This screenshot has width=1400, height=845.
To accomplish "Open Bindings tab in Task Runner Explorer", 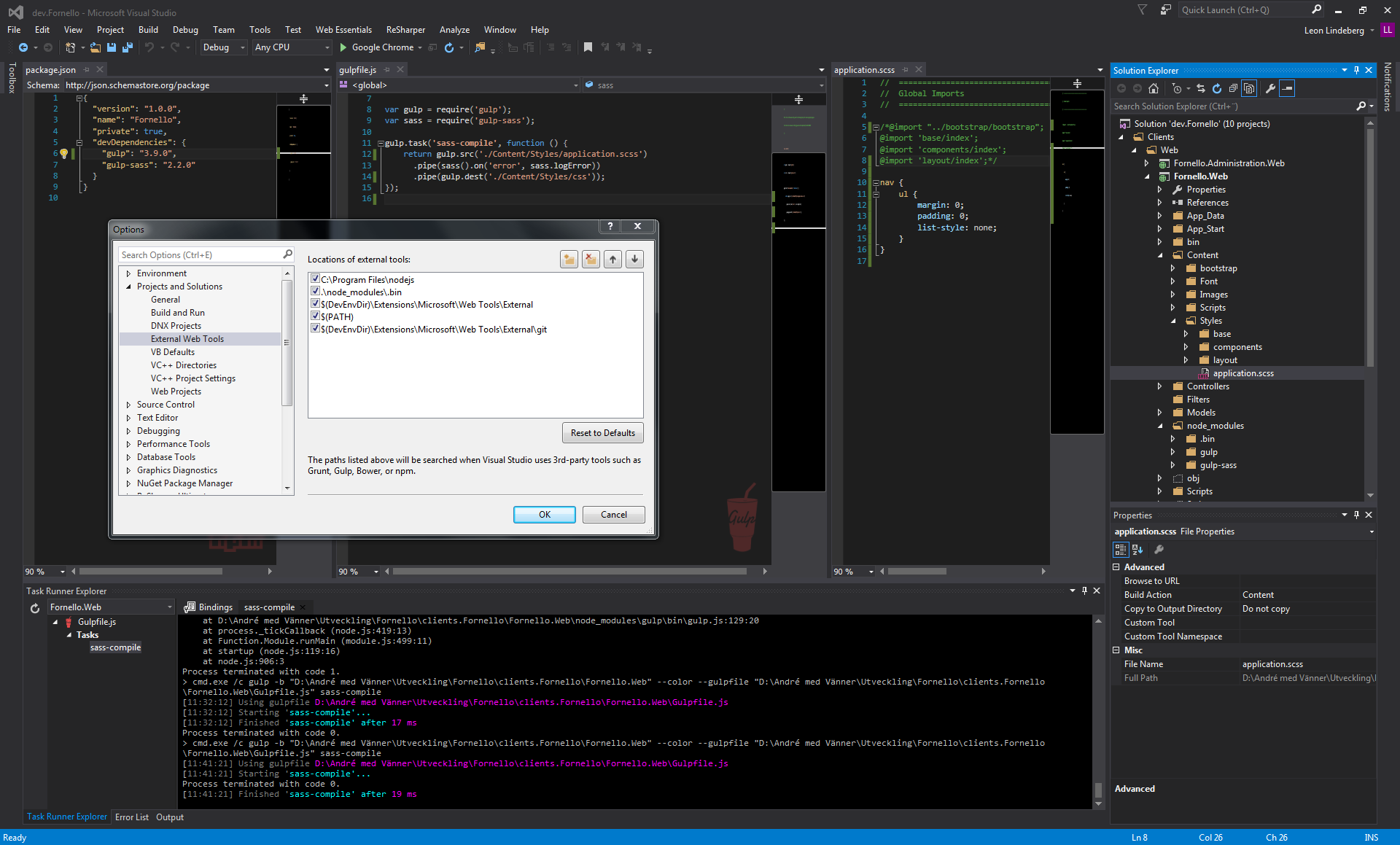I will tap(209, 607).
